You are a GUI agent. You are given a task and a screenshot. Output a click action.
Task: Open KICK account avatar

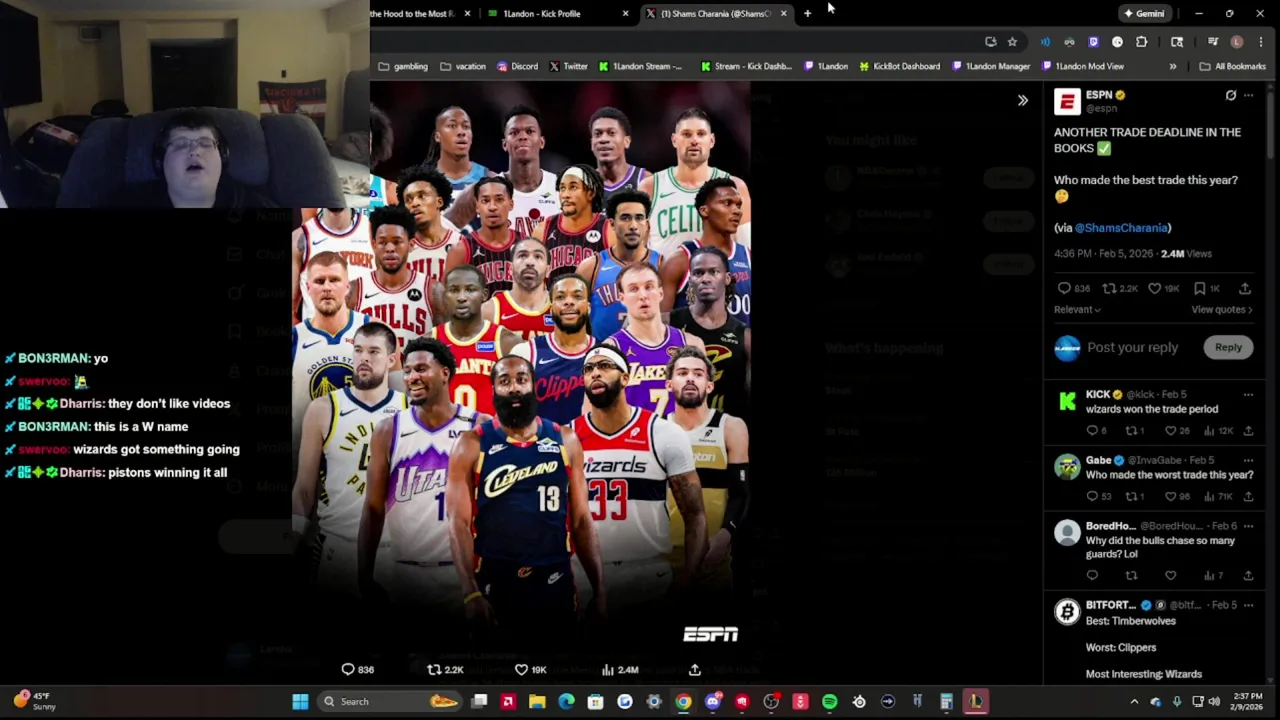coord(1067,401)
